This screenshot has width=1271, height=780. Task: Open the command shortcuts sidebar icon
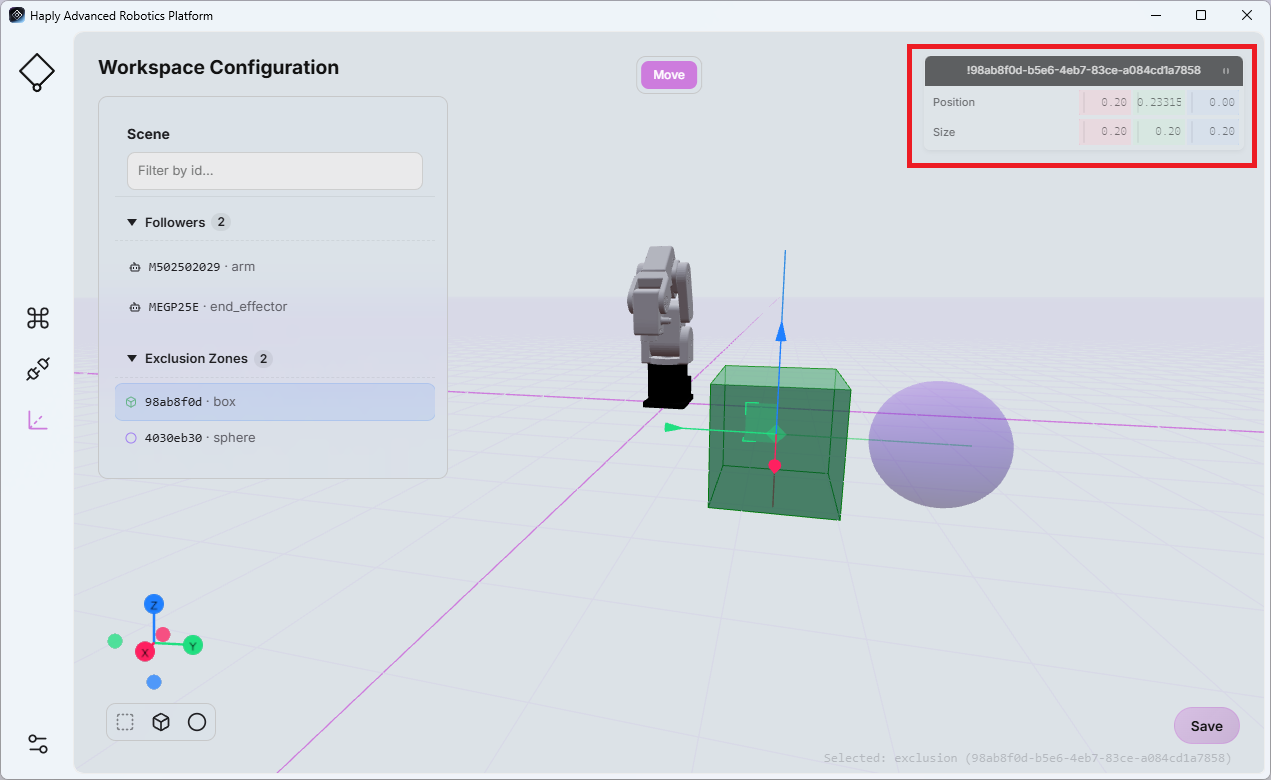(x=38, y=319)
